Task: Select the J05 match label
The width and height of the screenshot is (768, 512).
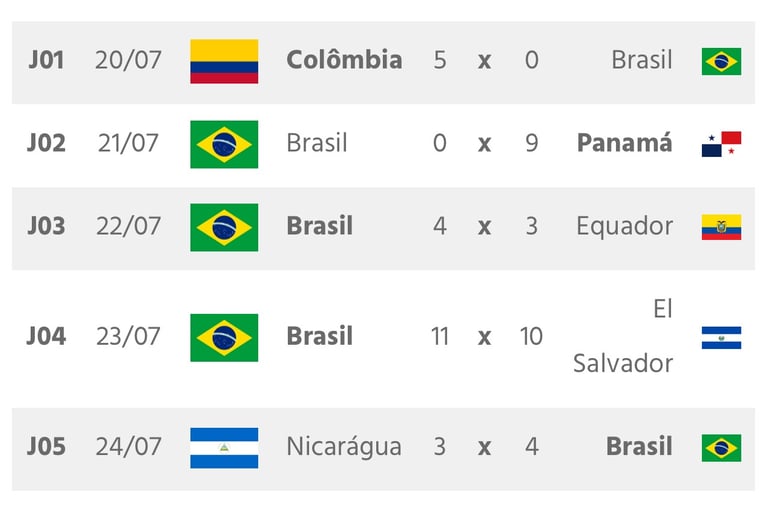Action: click(46, 446)
